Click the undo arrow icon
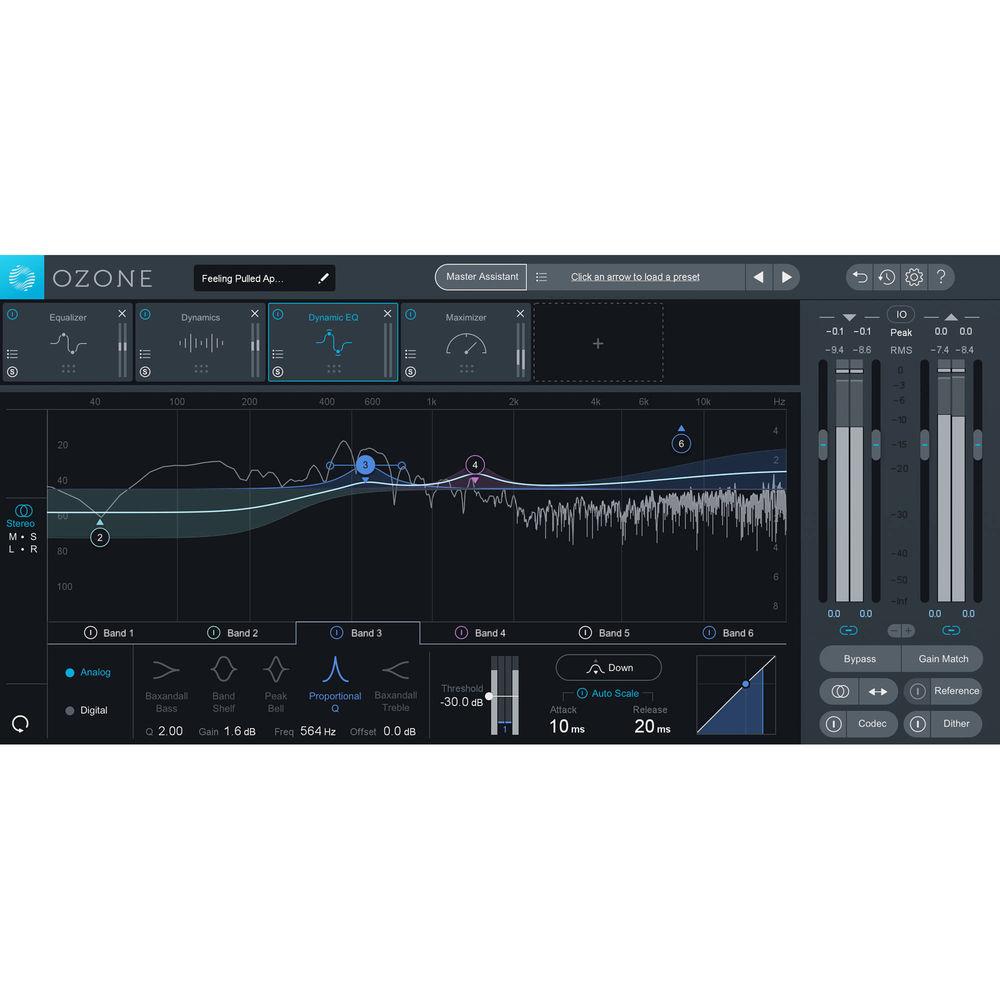 click(859, 277)
